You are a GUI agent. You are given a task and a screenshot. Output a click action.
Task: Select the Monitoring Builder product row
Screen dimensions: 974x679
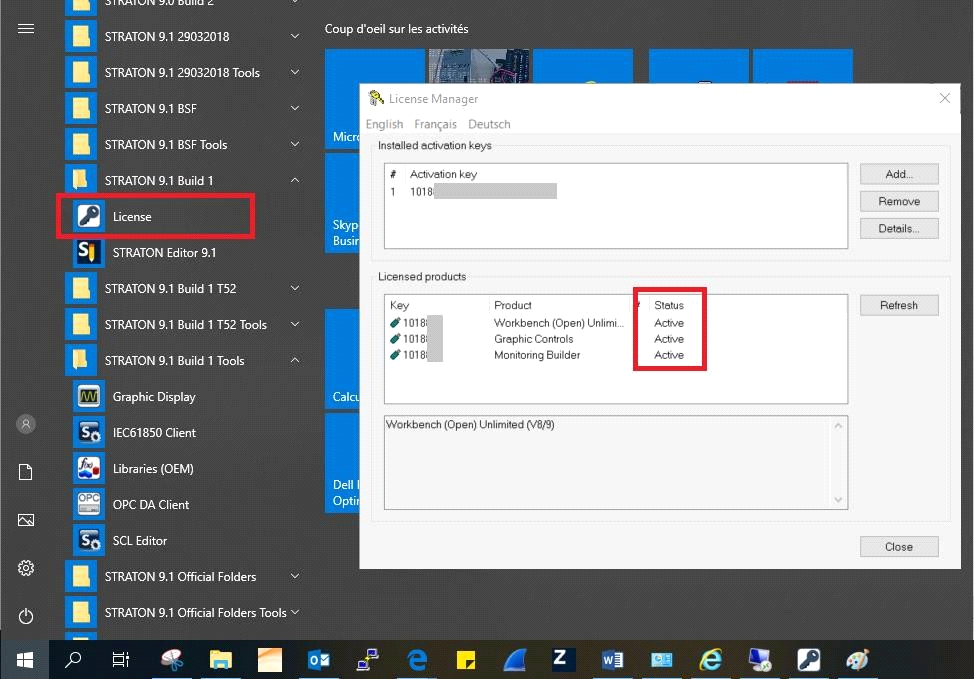[x=615, y=355]
